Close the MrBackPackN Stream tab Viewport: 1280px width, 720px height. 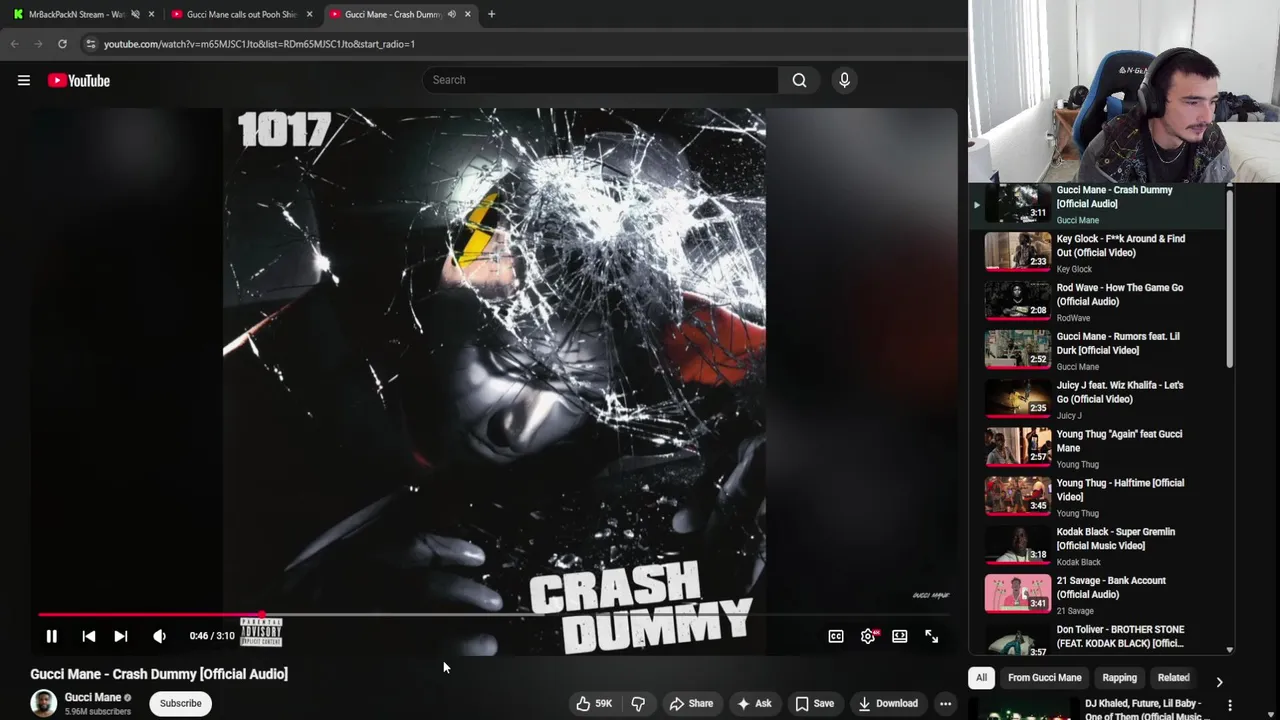pos(151,14)
